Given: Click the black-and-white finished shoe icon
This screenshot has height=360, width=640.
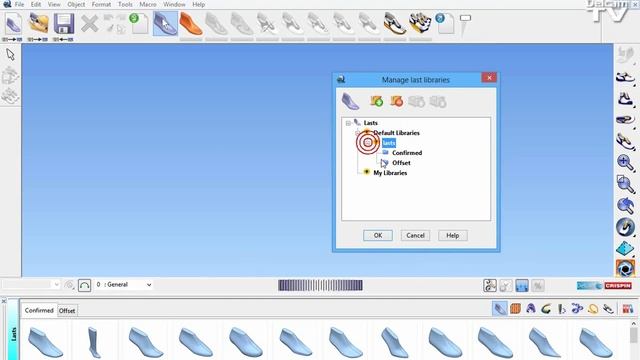Looking at the screenshot, I should (x=395, y=24).
